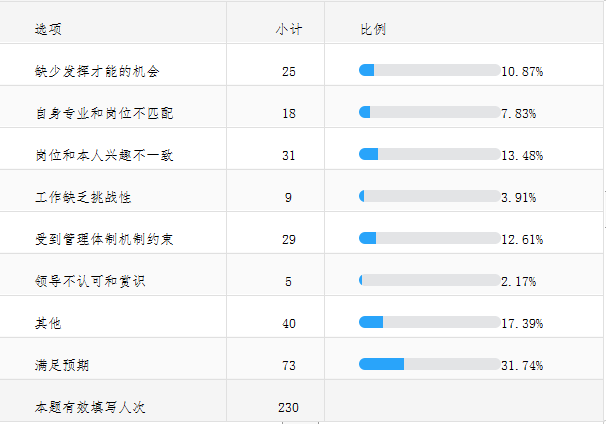Select the 受到管理体制机制约束 option label
Image resolution: width=606 pixels, height=424 pixels.
(x=103, y=240)
